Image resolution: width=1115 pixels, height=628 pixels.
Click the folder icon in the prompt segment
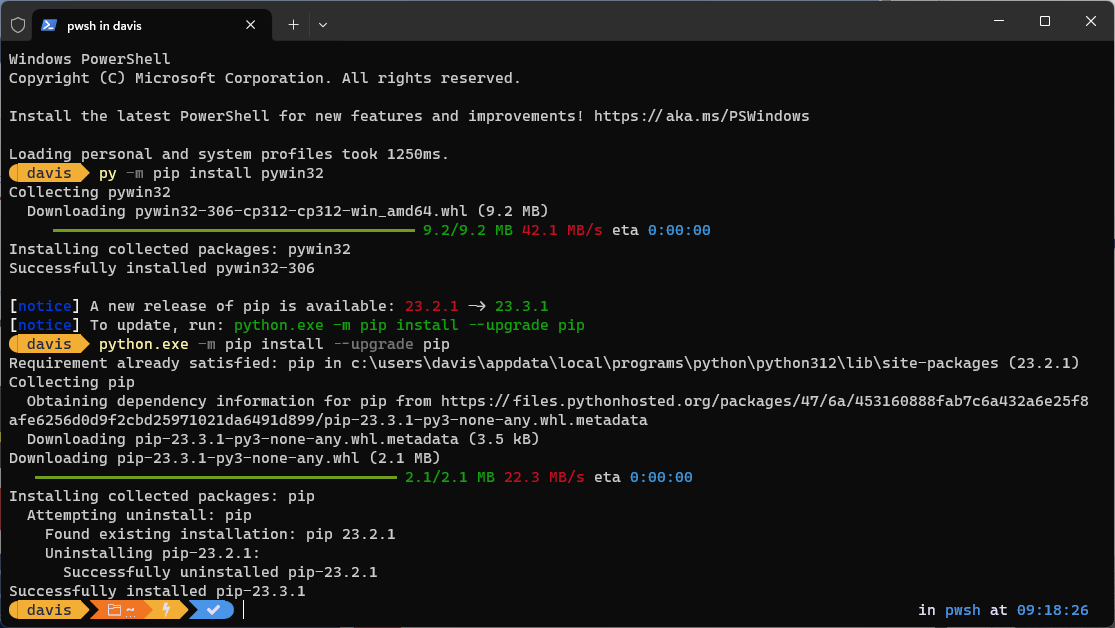point(112,609)
